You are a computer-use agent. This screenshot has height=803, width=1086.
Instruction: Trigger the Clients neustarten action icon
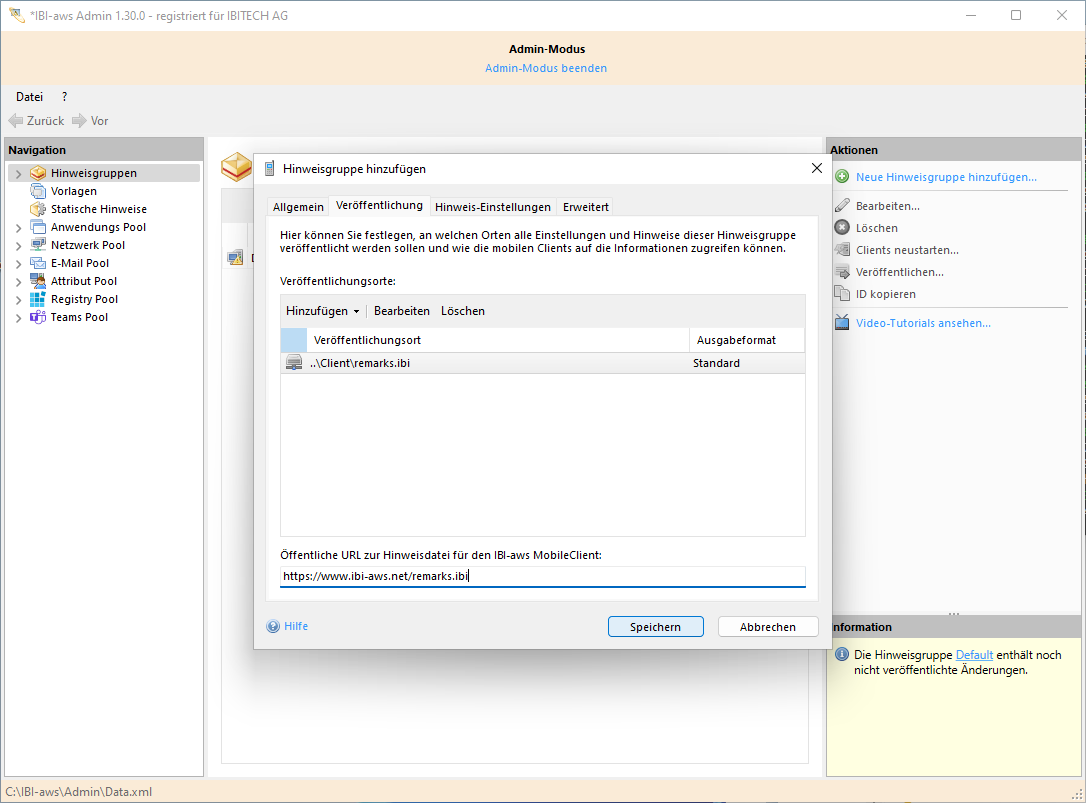coord(843,249)
